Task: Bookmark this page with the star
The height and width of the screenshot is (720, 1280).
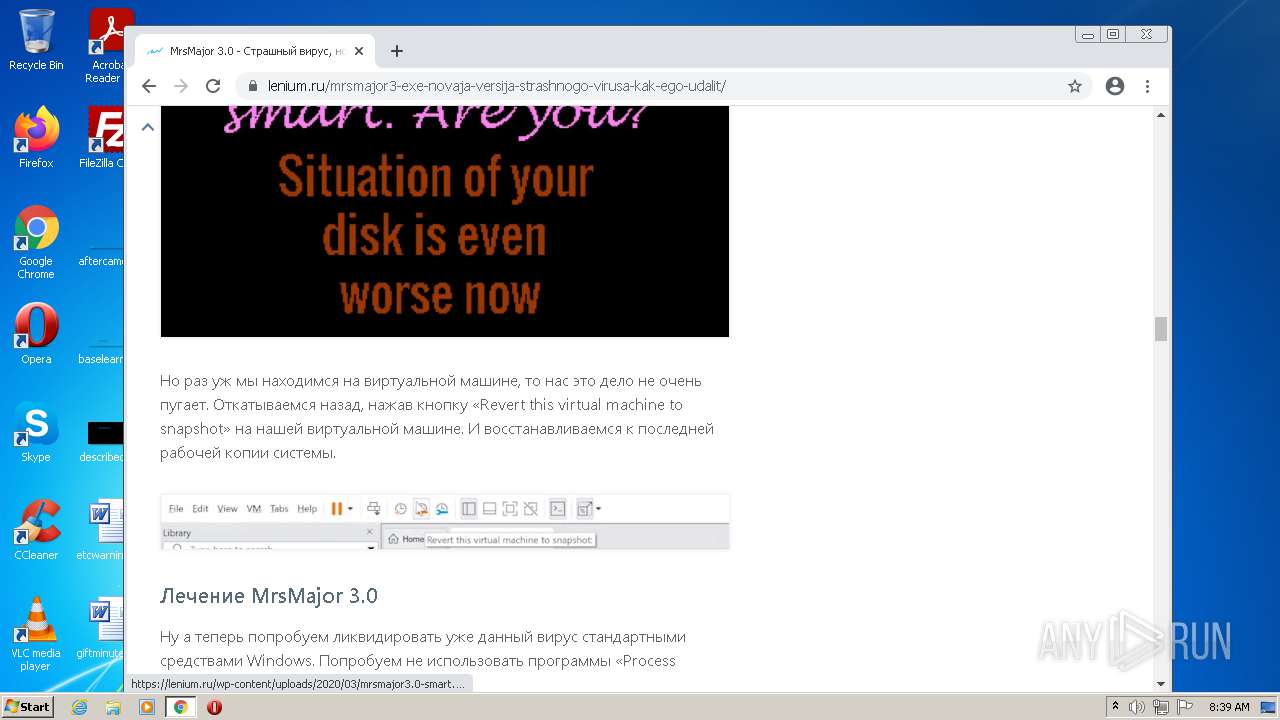Action: pos(1075,86)
